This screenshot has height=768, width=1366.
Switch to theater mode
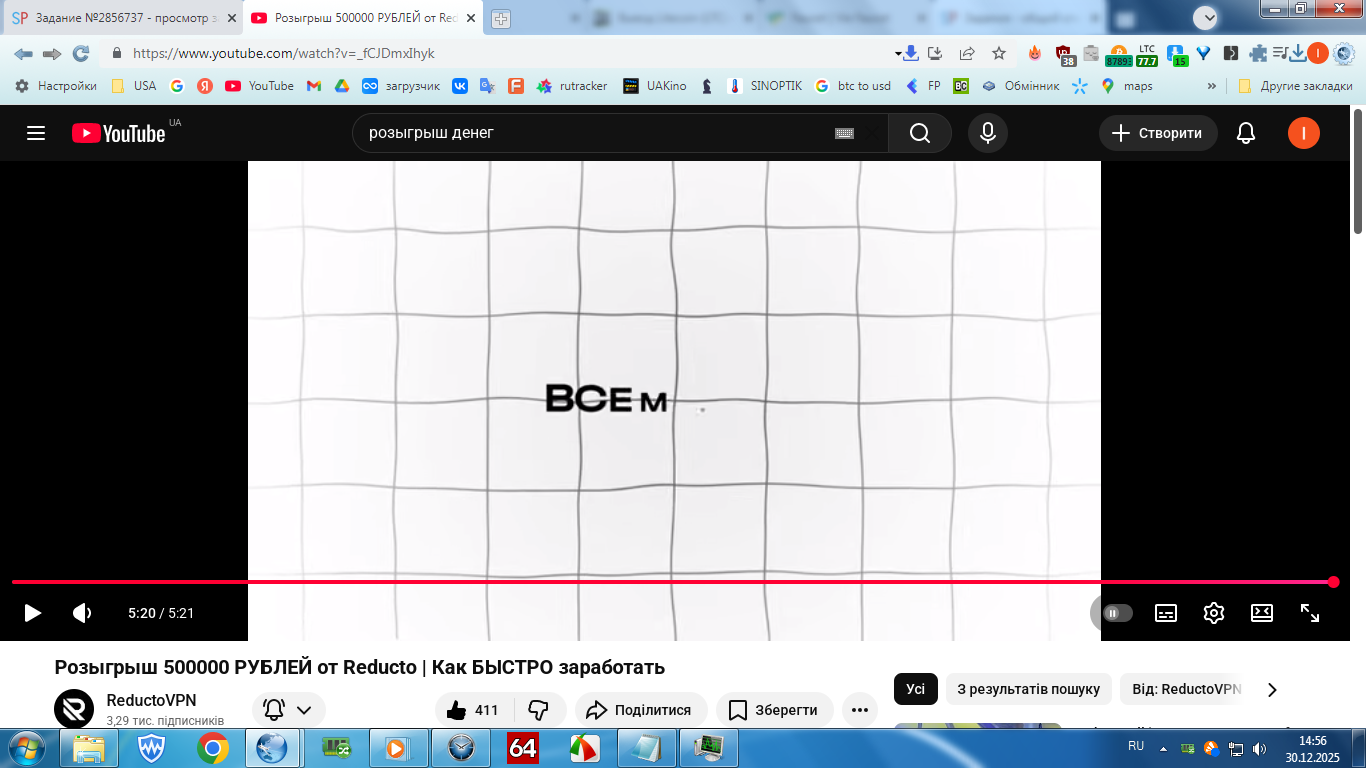pyautogui.click(x=1262, y=613)
